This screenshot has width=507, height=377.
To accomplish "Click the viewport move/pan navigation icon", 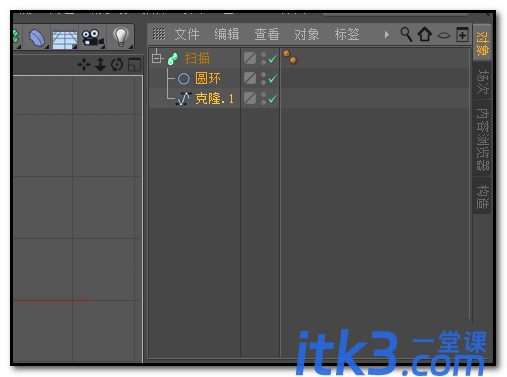I will pos(84,64).
